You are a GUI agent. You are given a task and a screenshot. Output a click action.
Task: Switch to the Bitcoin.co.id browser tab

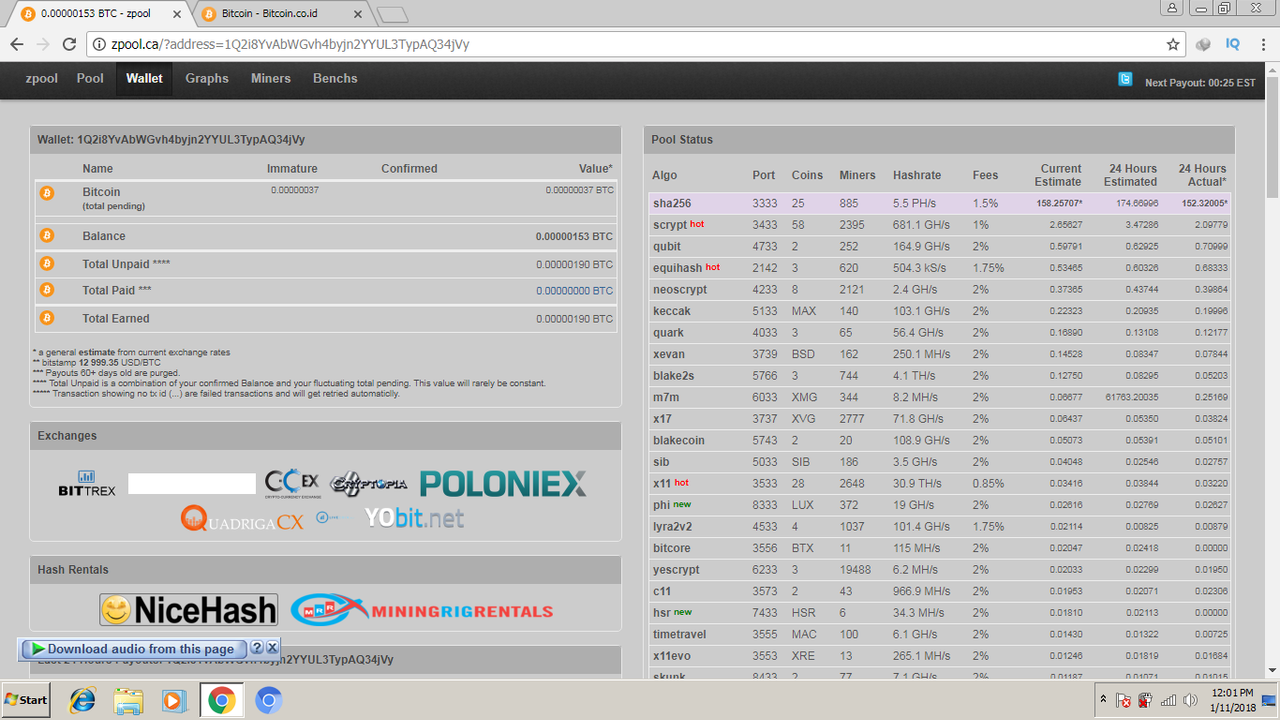pyautogui.click(x=282, y=14)
